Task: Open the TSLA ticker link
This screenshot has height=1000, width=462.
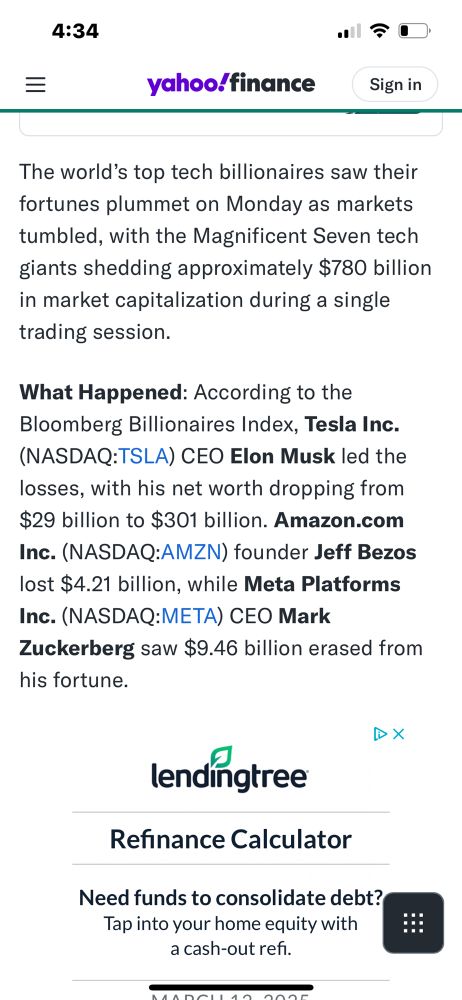Action: [x=144, y=457]
